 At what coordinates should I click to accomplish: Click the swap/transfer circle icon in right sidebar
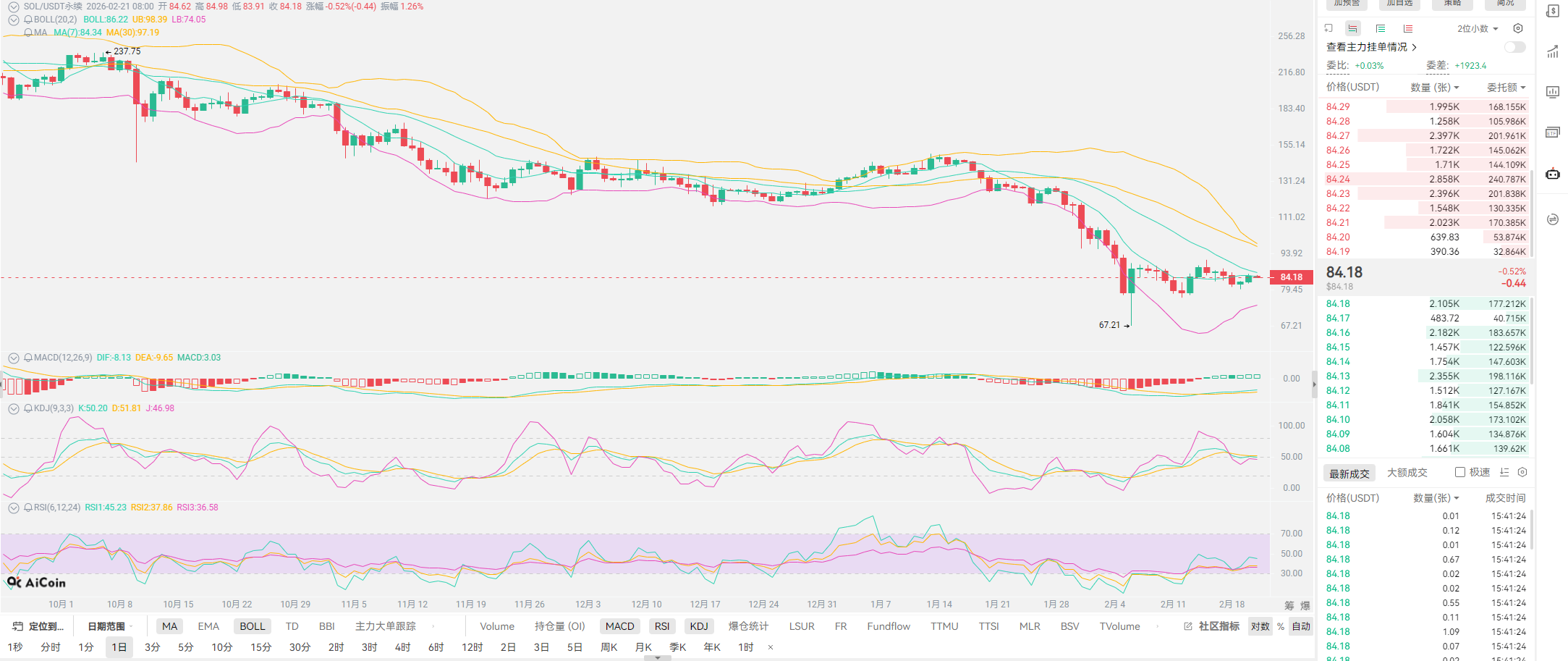tap(1552, 219)
